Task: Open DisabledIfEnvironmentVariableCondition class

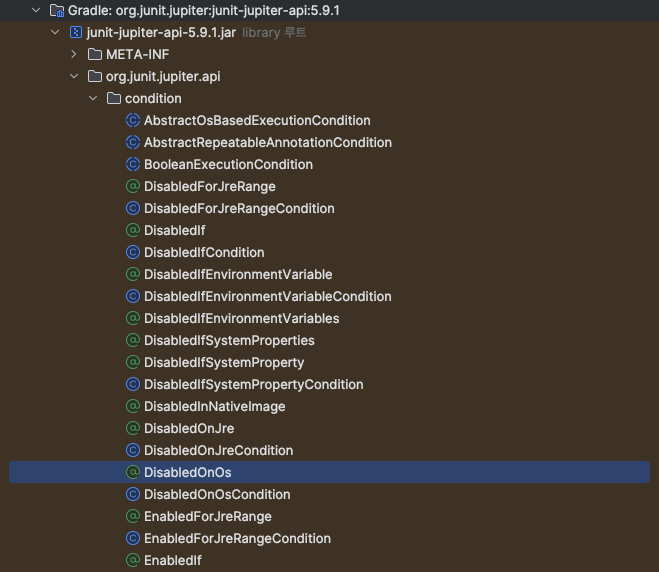Action: coord(268,296)
